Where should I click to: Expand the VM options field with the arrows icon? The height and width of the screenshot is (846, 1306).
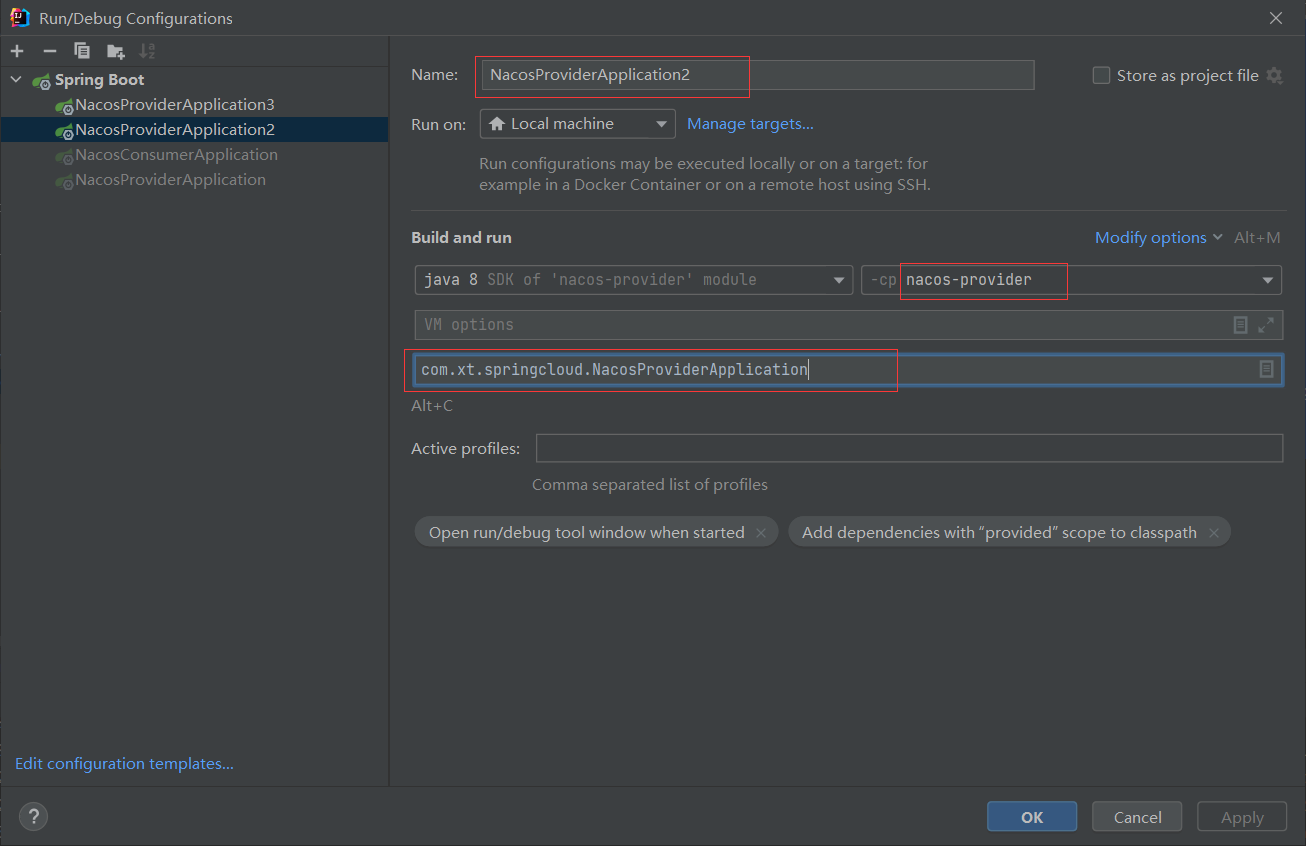pos(1266,325)
